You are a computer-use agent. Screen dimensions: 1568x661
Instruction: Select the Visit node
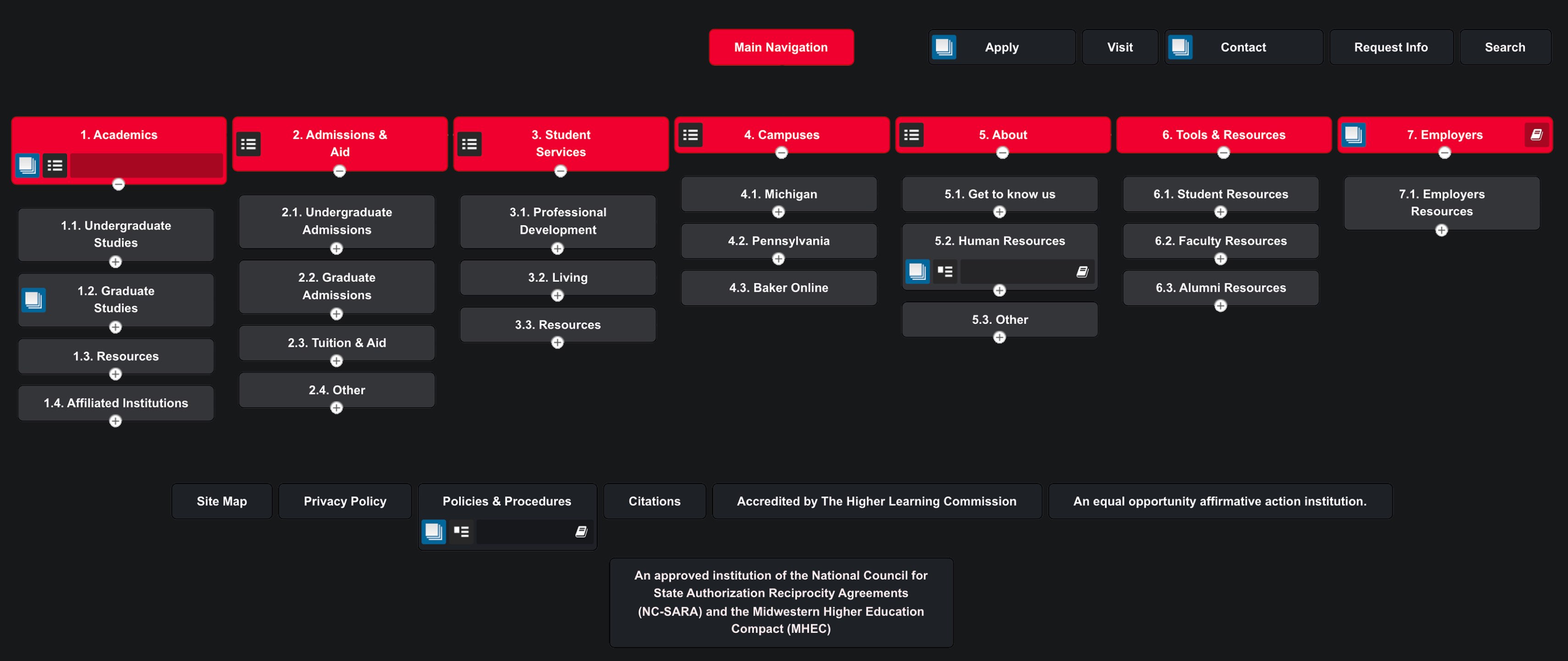(1120, 47)
